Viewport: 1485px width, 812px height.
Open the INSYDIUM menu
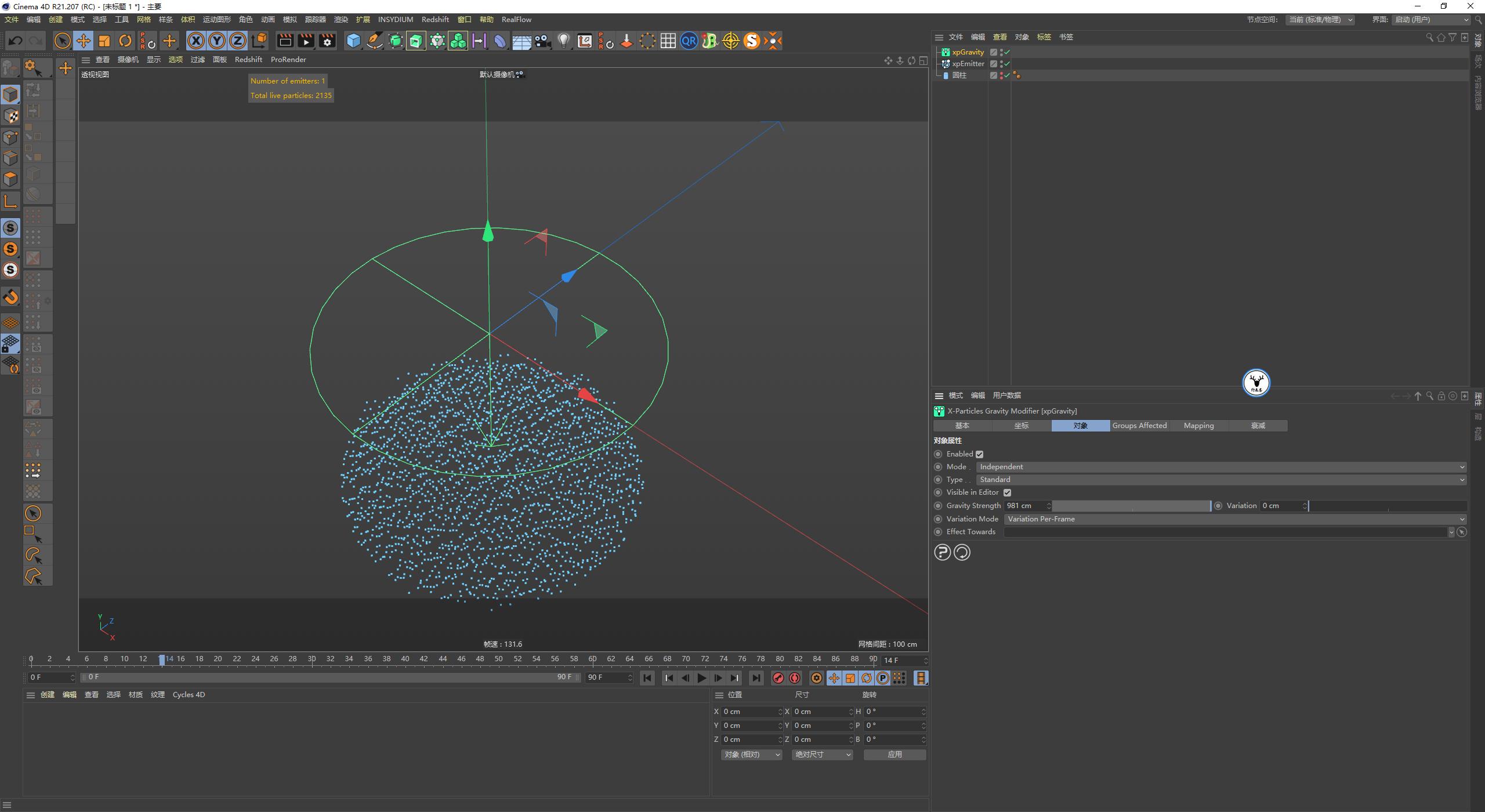(x=395, y=19)
